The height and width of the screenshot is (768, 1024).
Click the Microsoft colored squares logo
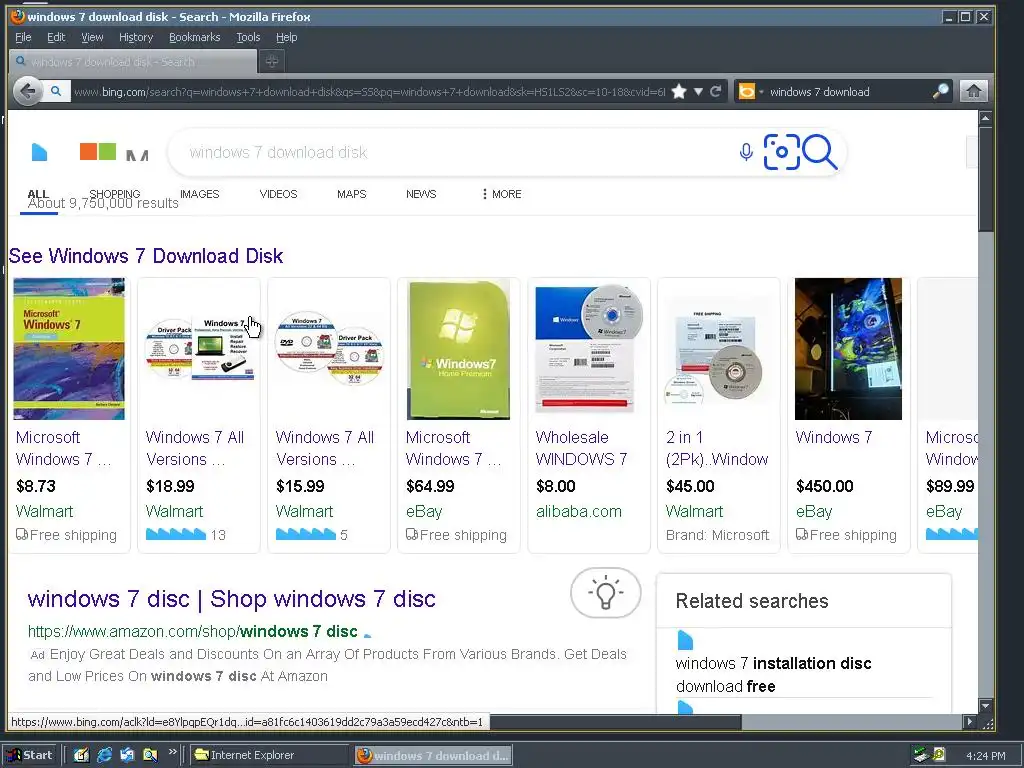[98, 152]
